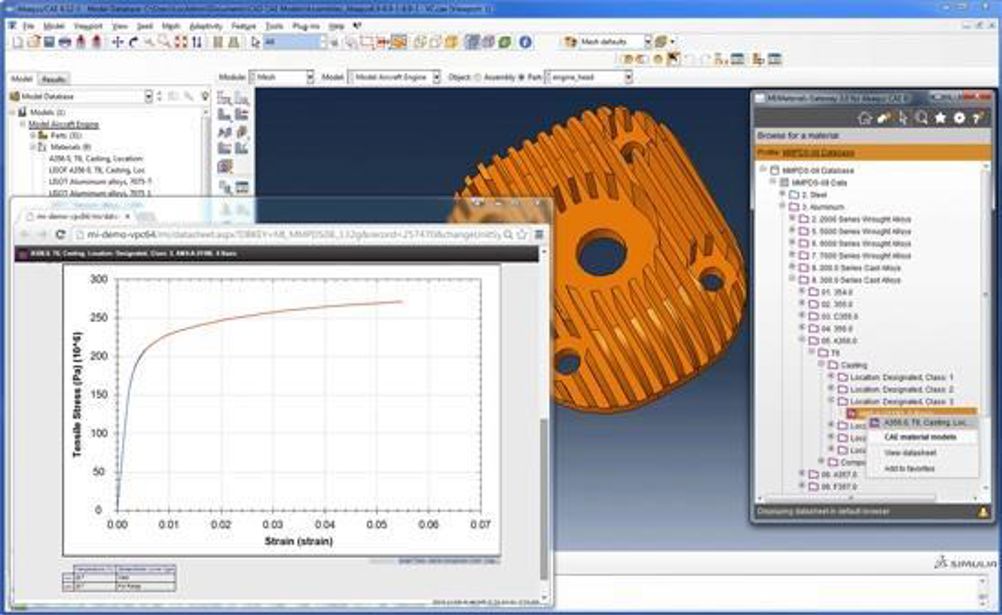This screenshot has width=1002, height=615.
Task: Click the auto-fit view icon
Action: pos(180,42)
